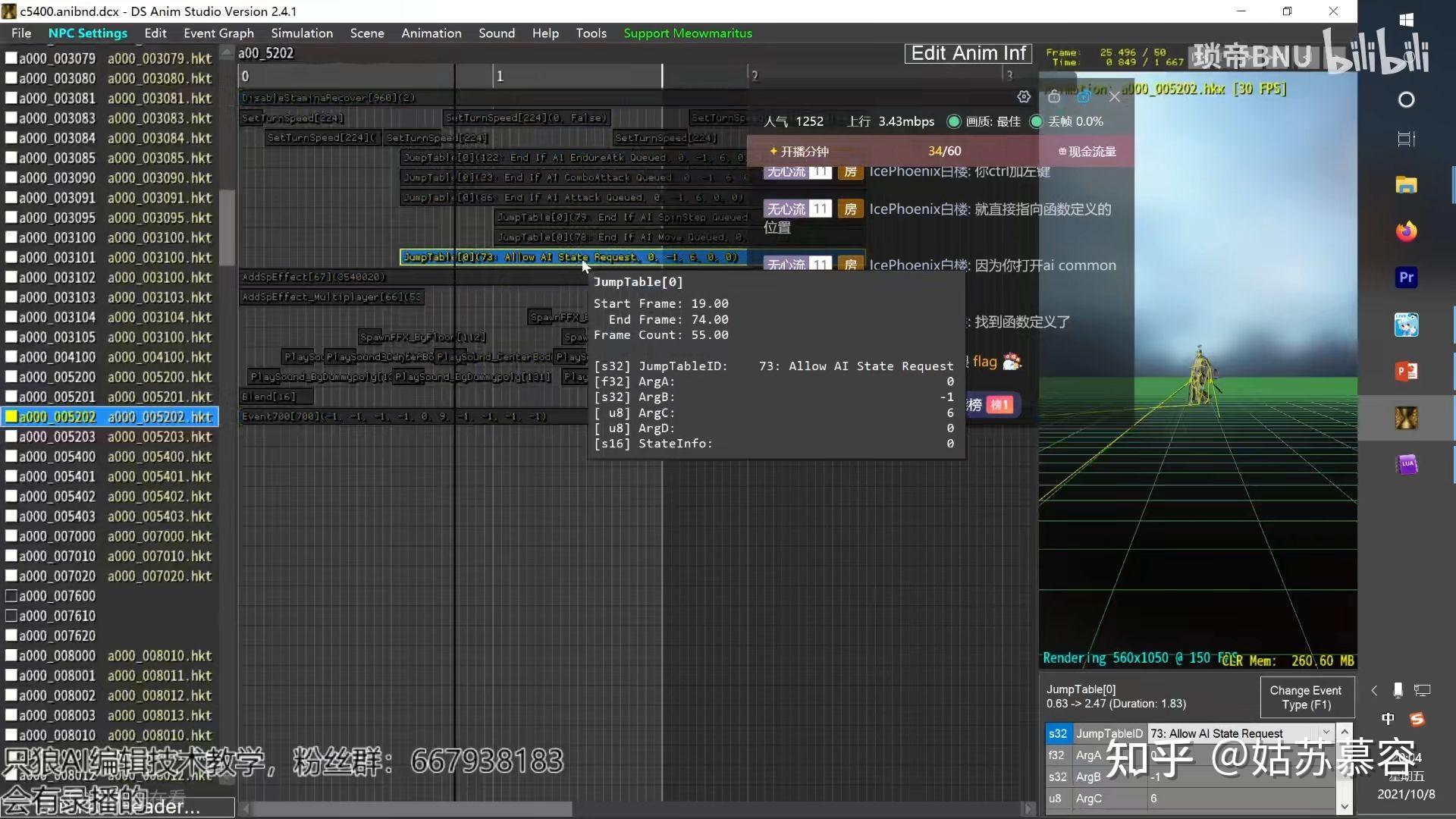Open the NPC Settings menu

(x=87, y=33)
